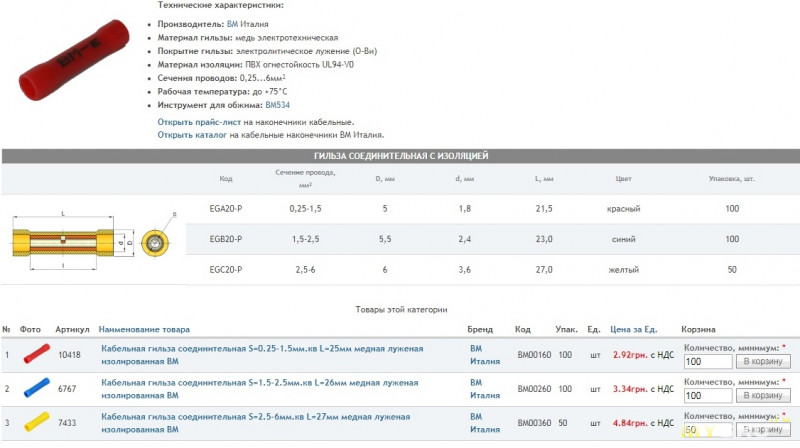Open product S=0.25-1.5мм.кв L=25мм link
Screen dimensions: 800x448
[x=262, y=355]
